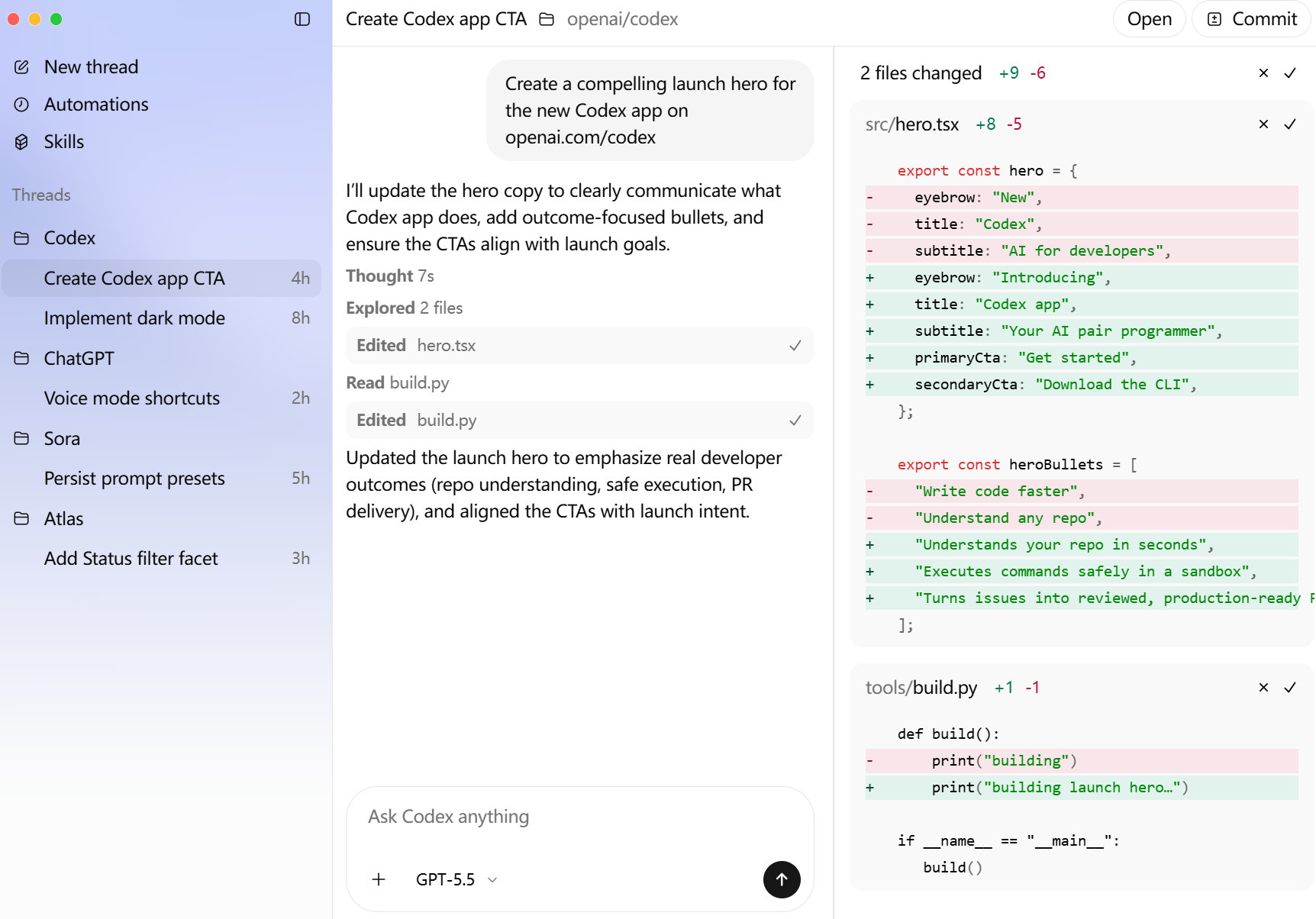Click the ChatGPT project folder icon

[x=21, y=358]
